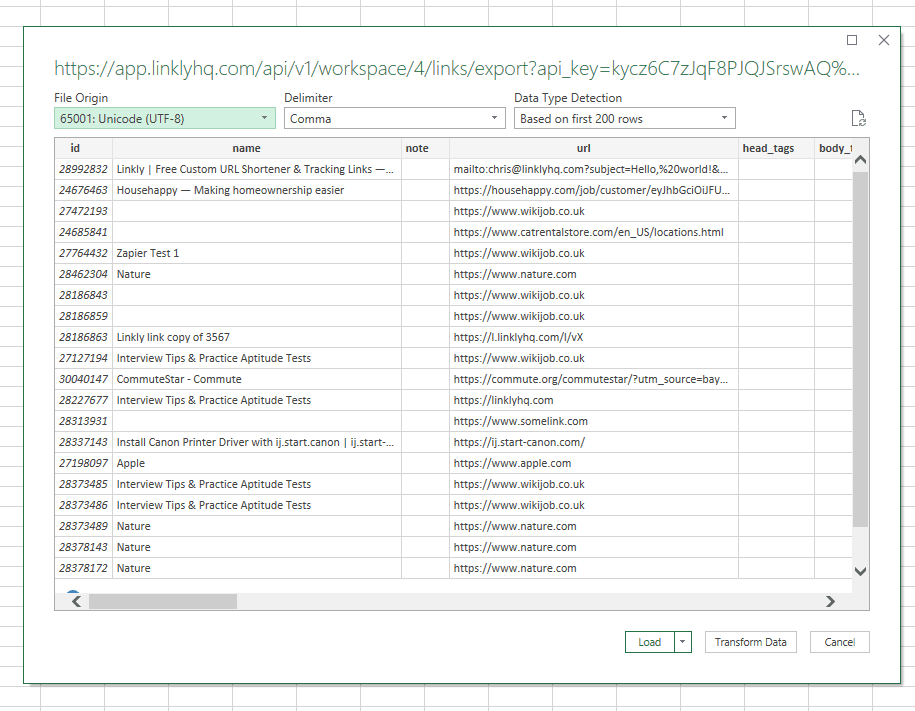The width and height of the screenshot is (915, 711).
Task: Click the Transform Data button
Action: (x=750, y=641)
